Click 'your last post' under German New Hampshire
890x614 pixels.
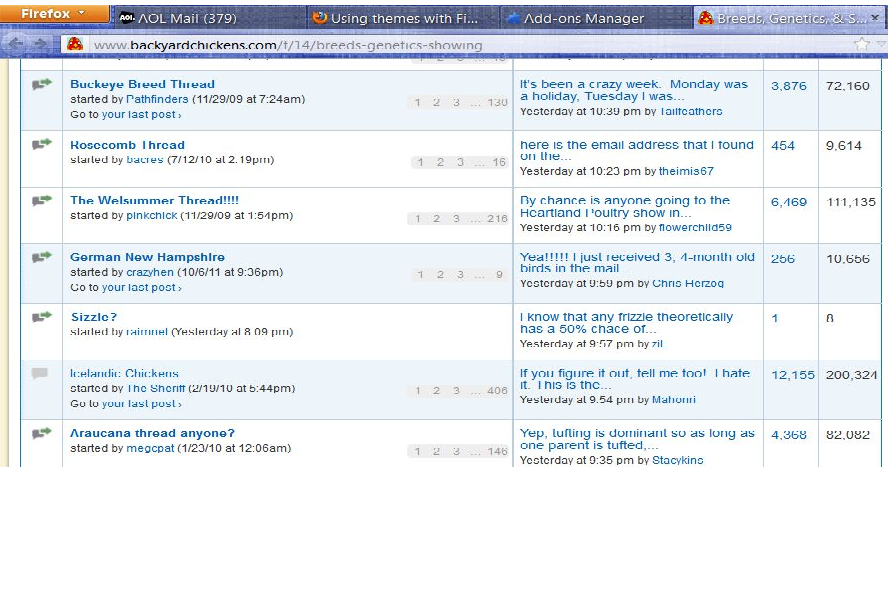point(141,287)
